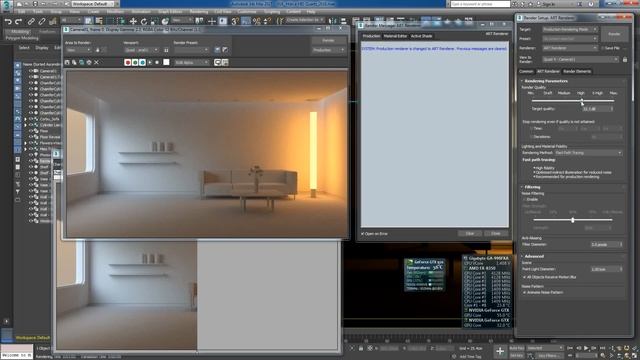Open the Material Editor tab in message window
640x360 pixels.
pos(395,36)
